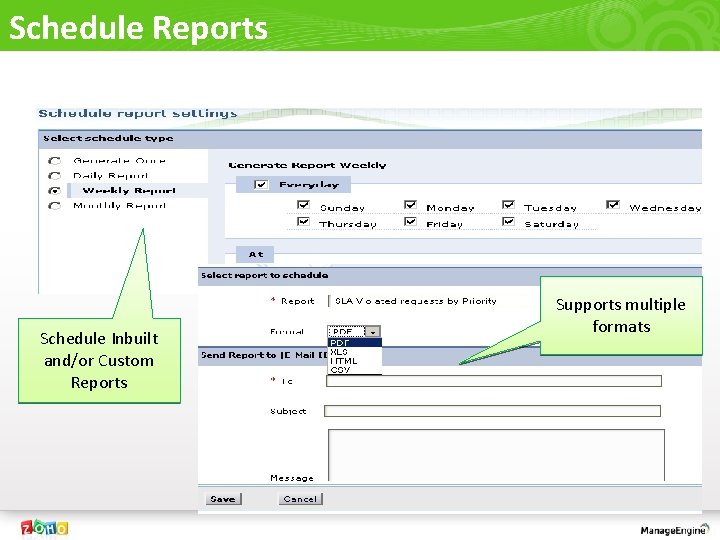Choose CSV from the format list

[354, 370]
